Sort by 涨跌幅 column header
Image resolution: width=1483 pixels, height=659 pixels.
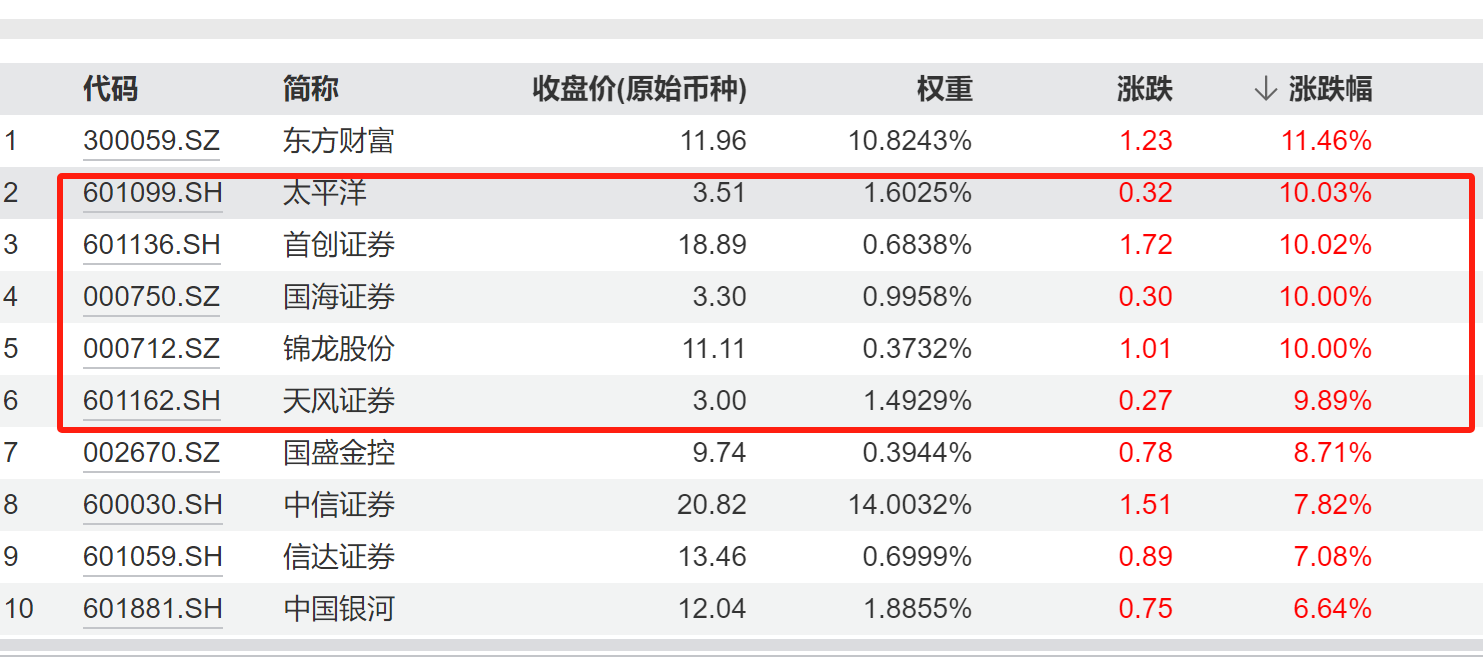tap(1330, 90)
